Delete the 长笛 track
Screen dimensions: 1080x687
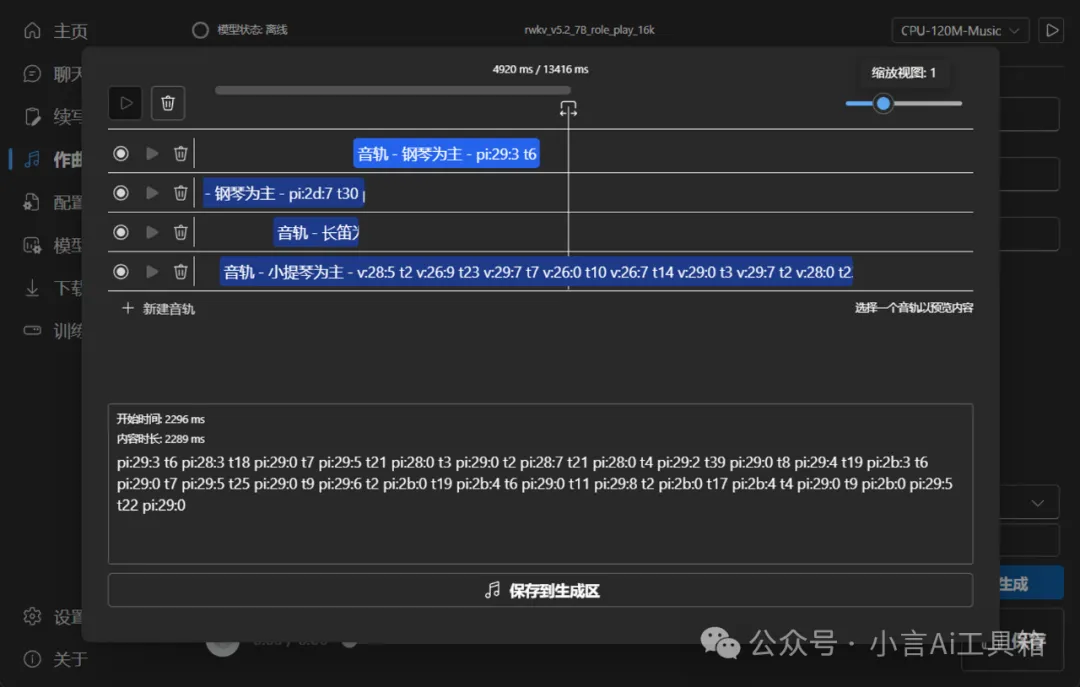[x=180, y=232]
